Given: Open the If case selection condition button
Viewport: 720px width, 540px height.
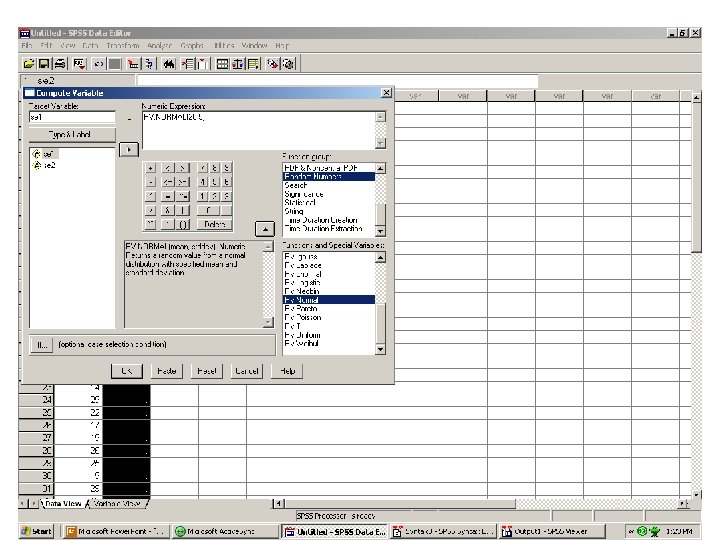Looking at the screenshot, I should pyautogui.click(x=42, y=345).
